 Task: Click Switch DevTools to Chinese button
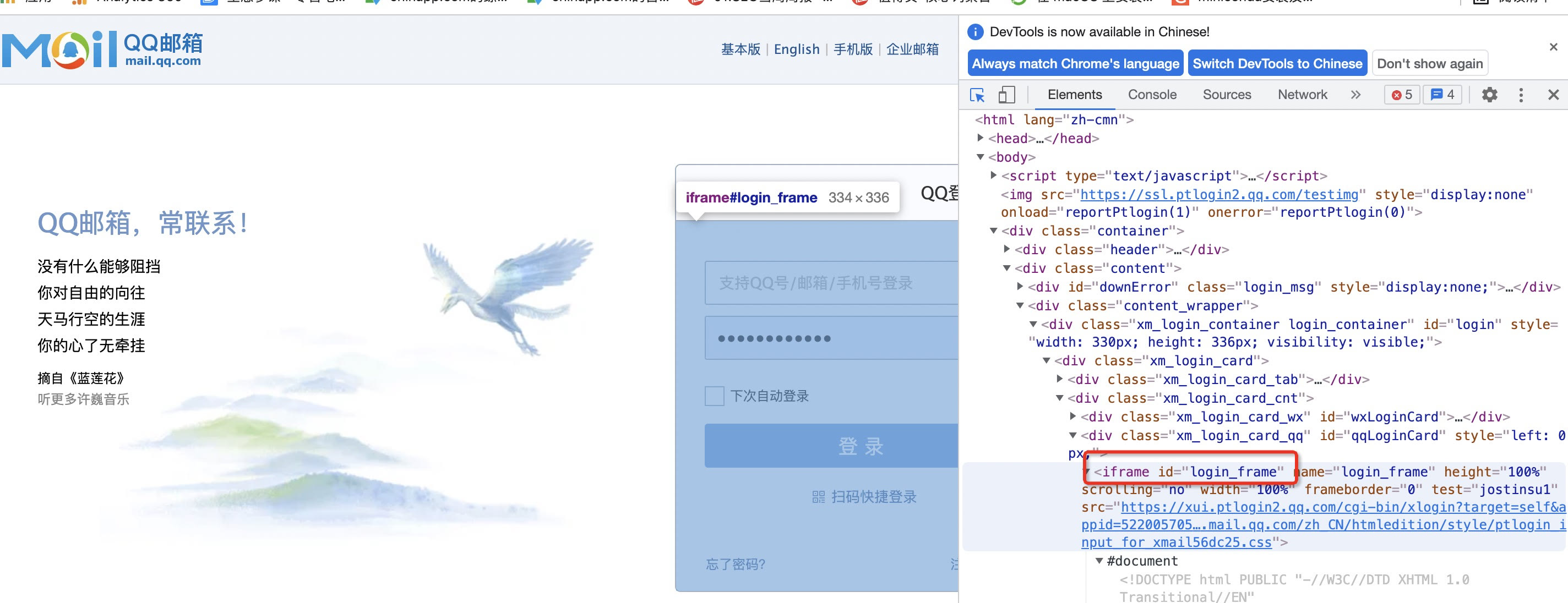1277,63
